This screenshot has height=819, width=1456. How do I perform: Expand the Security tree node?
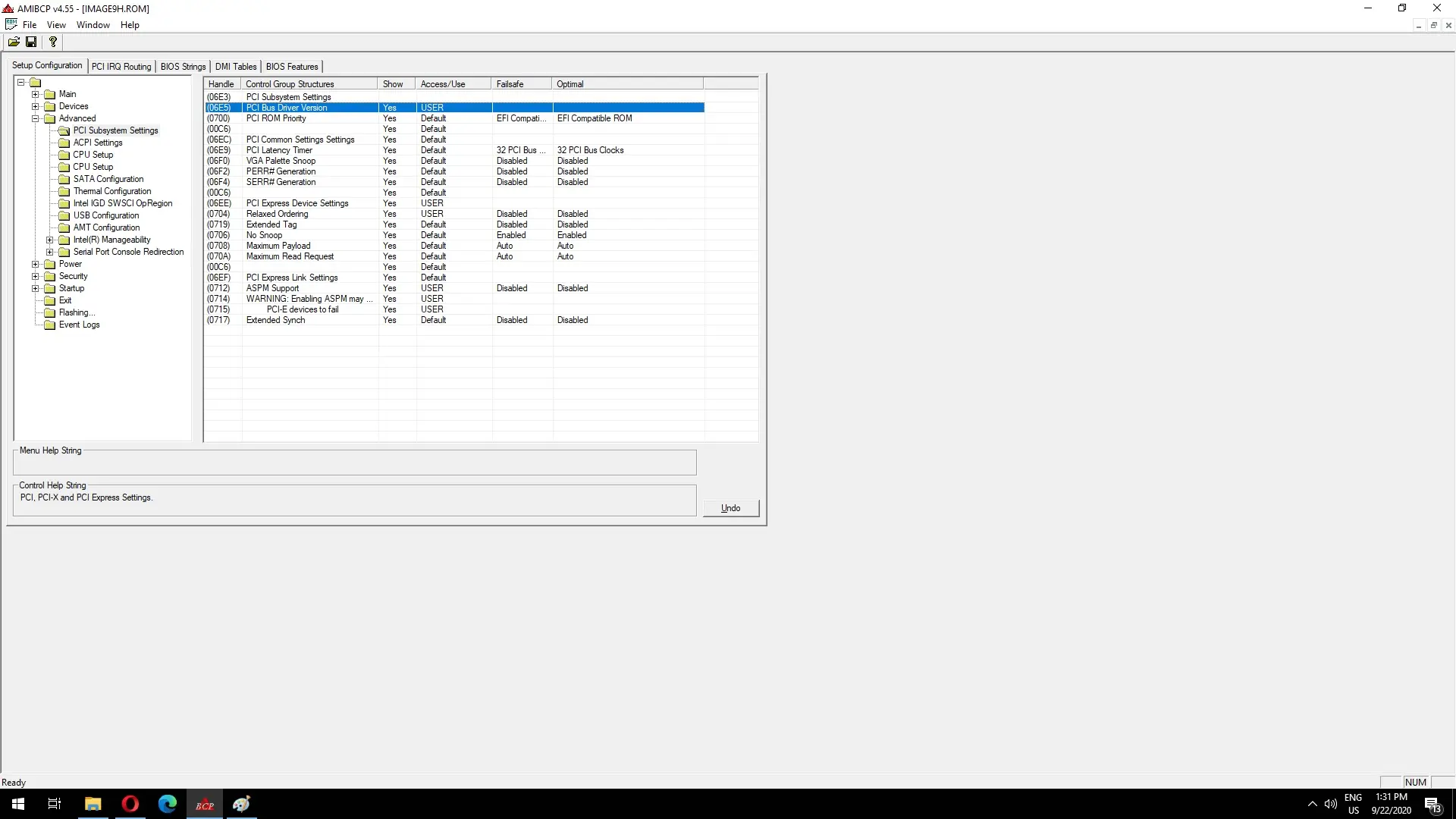[35, 276]
